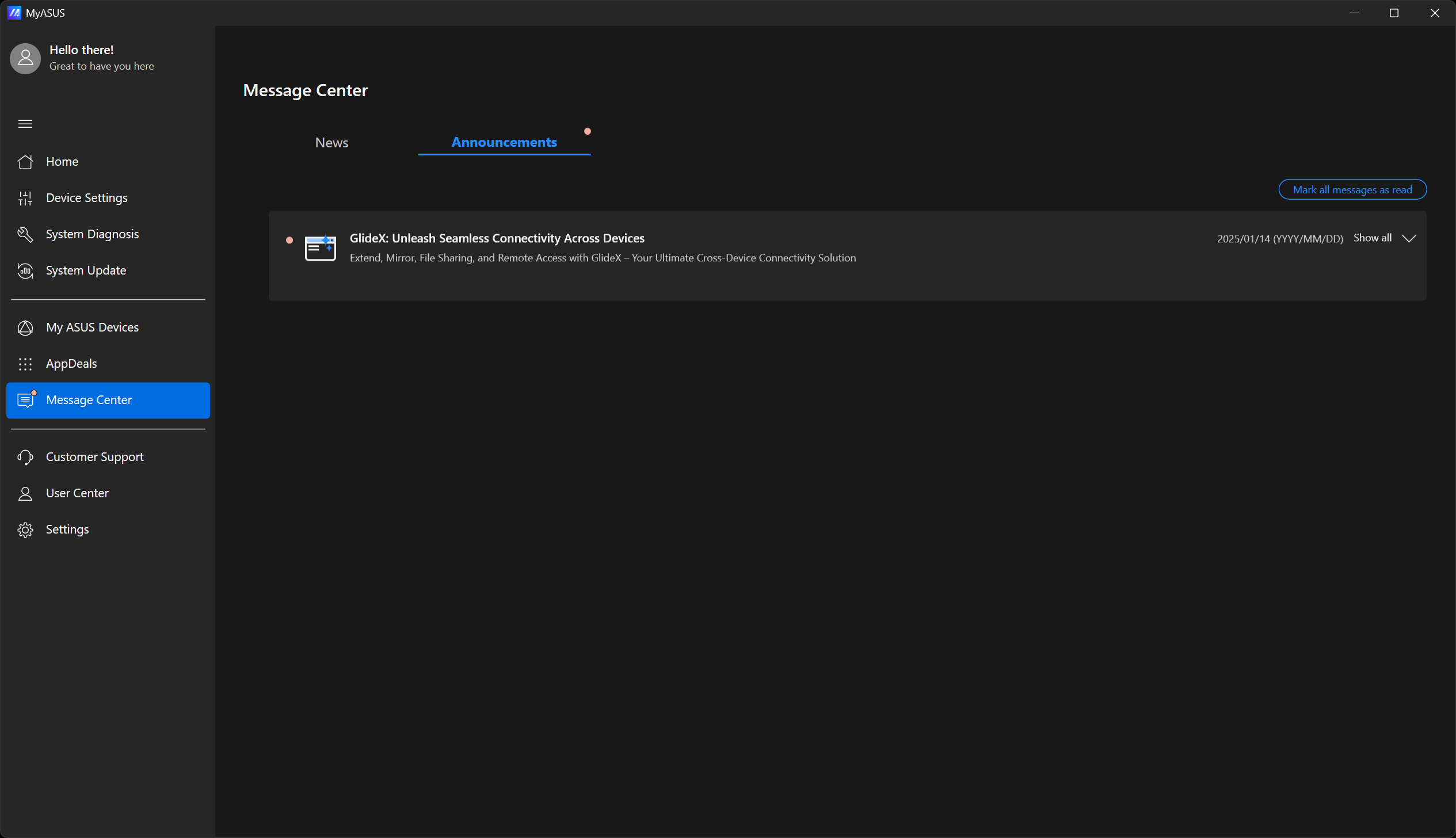The width and height of the screenshot is (1456, 838).
Task: Click the System Update icon
Action: [x=25, y=271]
